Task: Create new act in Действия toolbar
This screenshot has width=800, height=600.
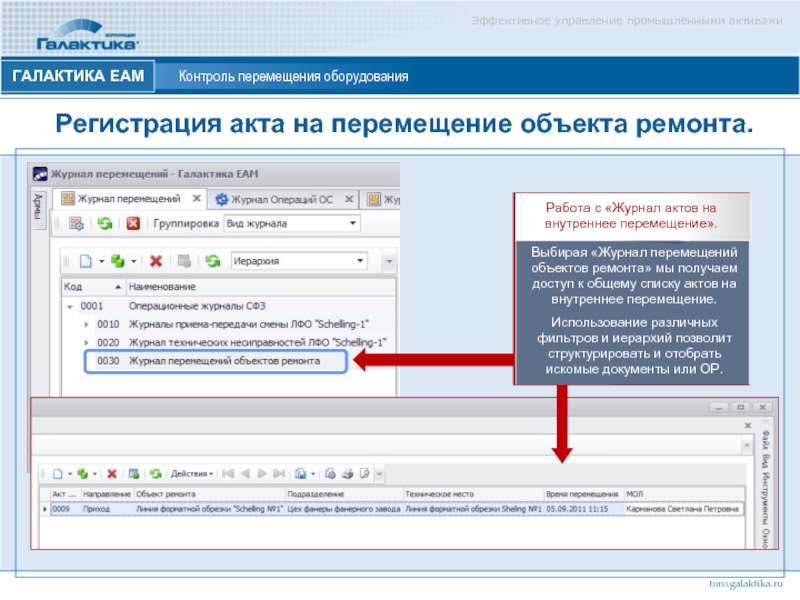Action: 58,474
